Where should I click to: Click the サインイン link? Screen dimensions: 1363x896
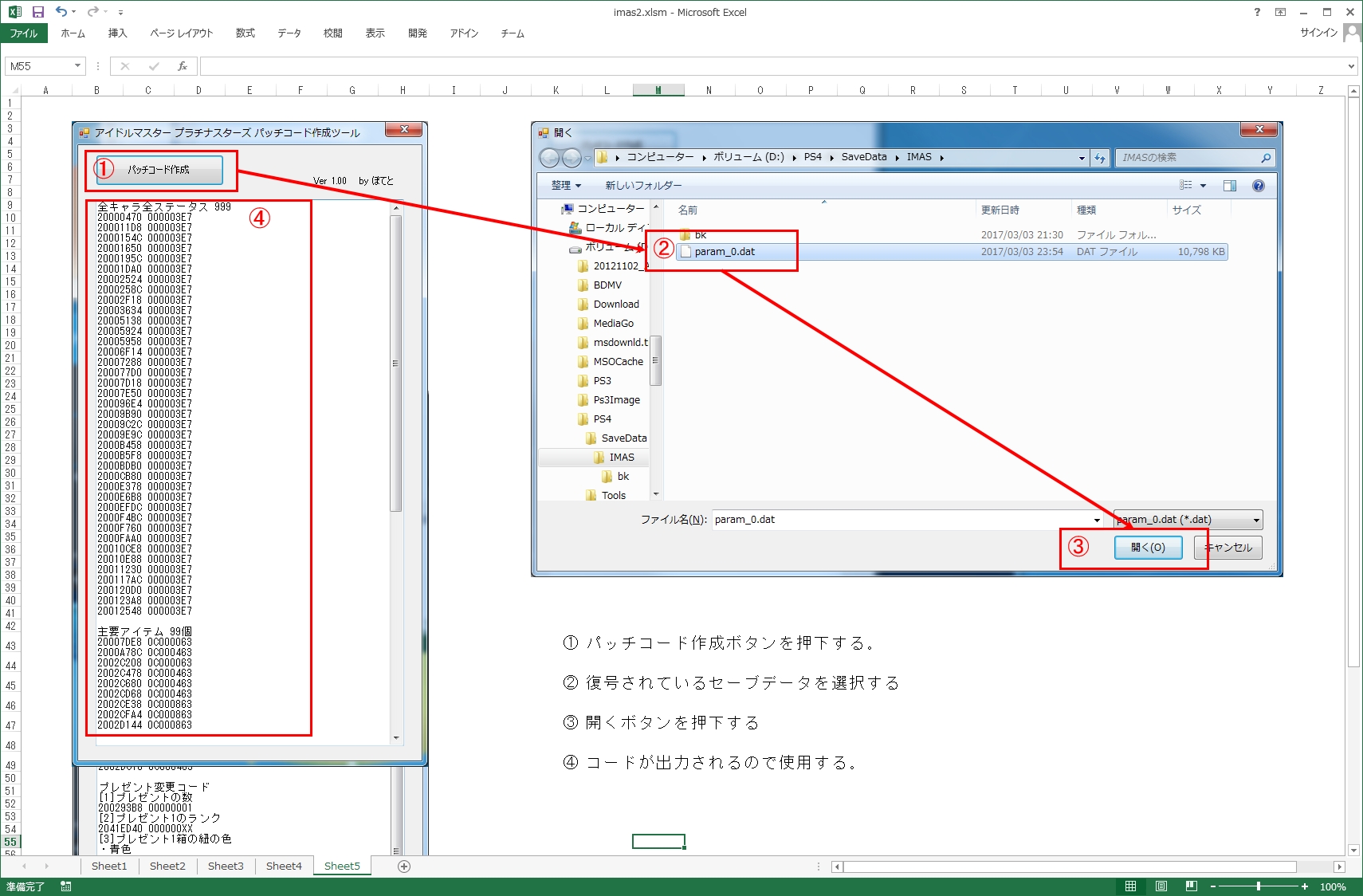tap(1318, 33)
